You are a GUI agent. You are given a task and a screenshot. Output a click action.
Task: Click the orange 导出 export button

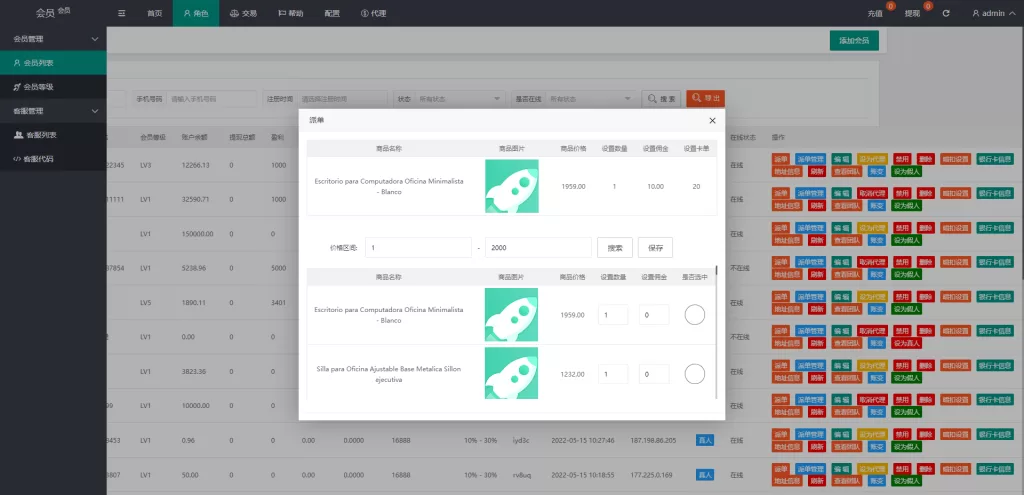[706, 99]
